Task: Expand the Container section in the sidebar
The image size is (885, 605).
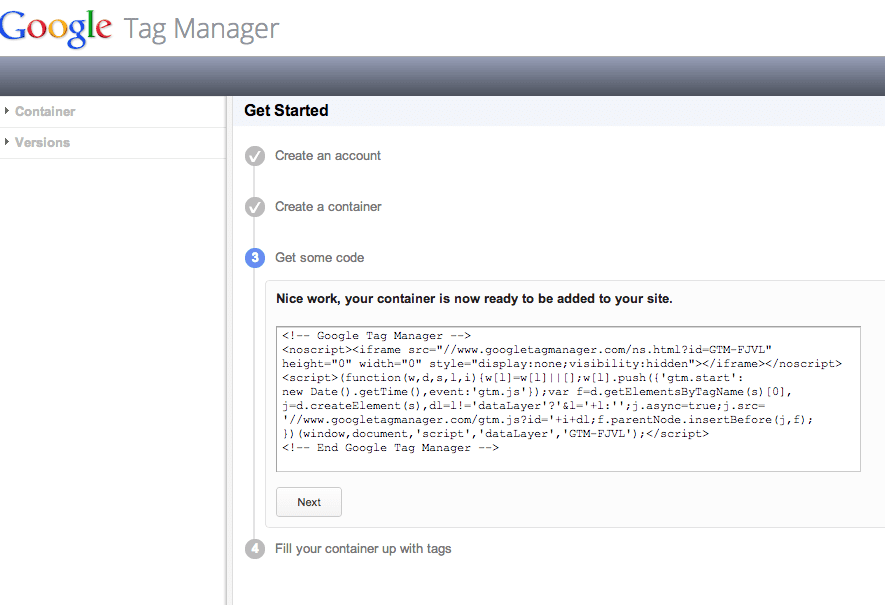Action: point(47,111)
